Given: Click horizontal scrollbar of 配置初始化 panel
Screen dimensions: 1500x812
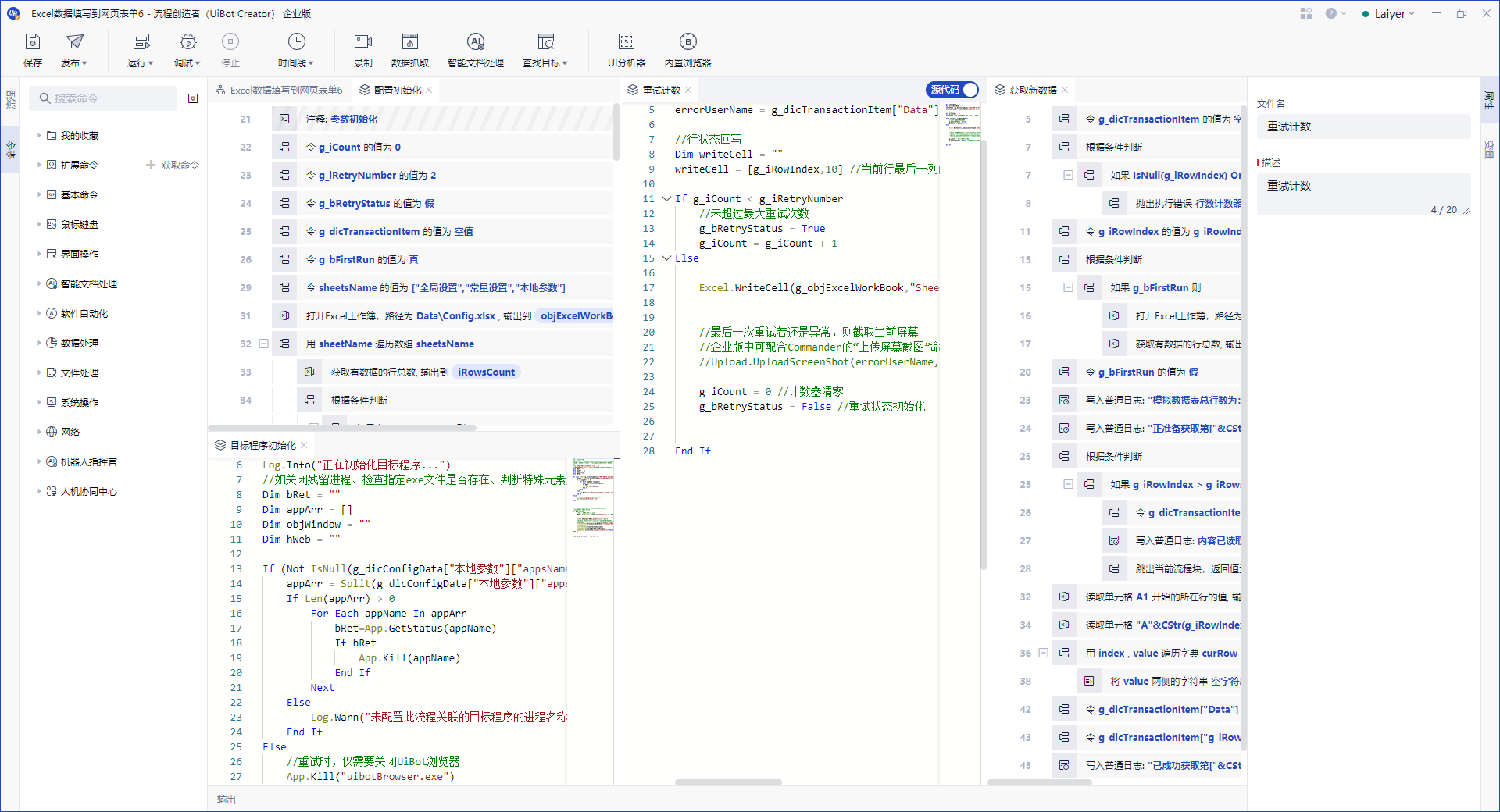Looking at the screenshot, I should click(x=342, y=428).
